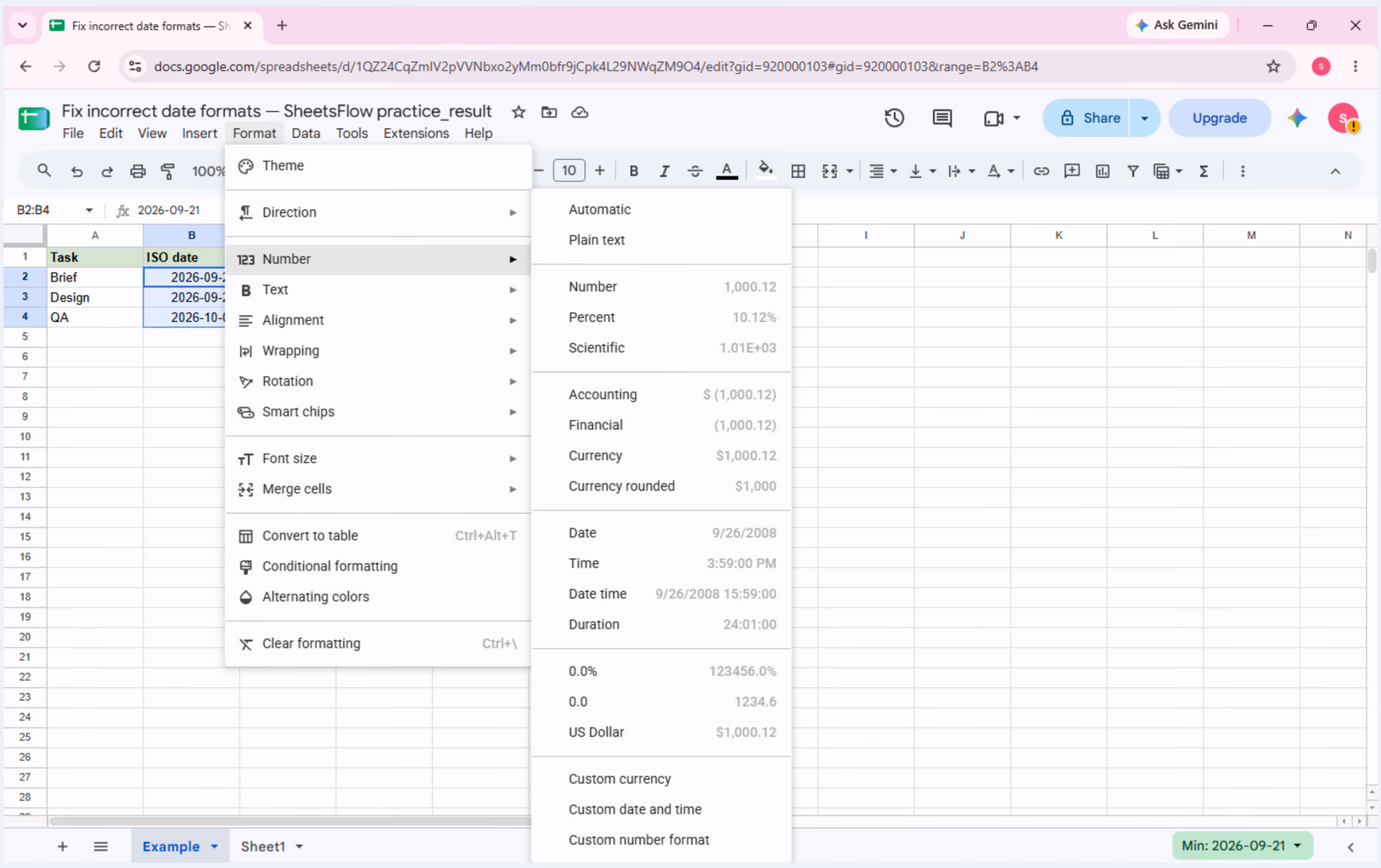Screen dimensions: 1381x868
Task: Click the search menus magnifier icon
Action: [x=44, y=171]
